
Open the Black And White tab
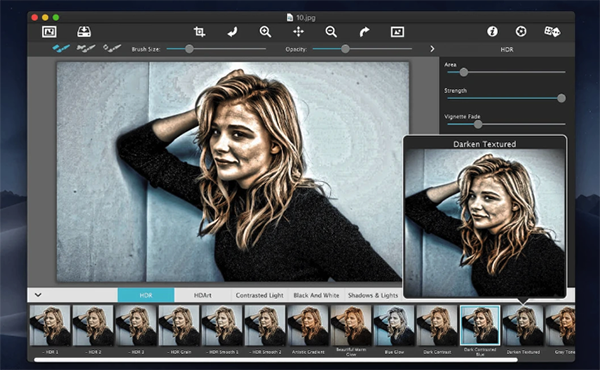[x=316, y=295]
